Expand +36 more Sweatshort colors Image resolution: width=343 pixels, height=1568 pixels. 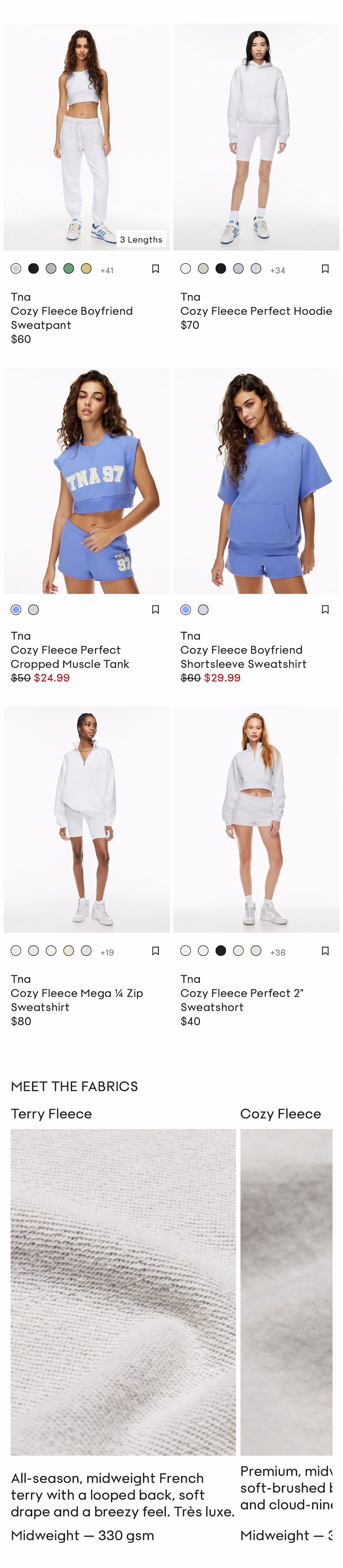[277, 953]
